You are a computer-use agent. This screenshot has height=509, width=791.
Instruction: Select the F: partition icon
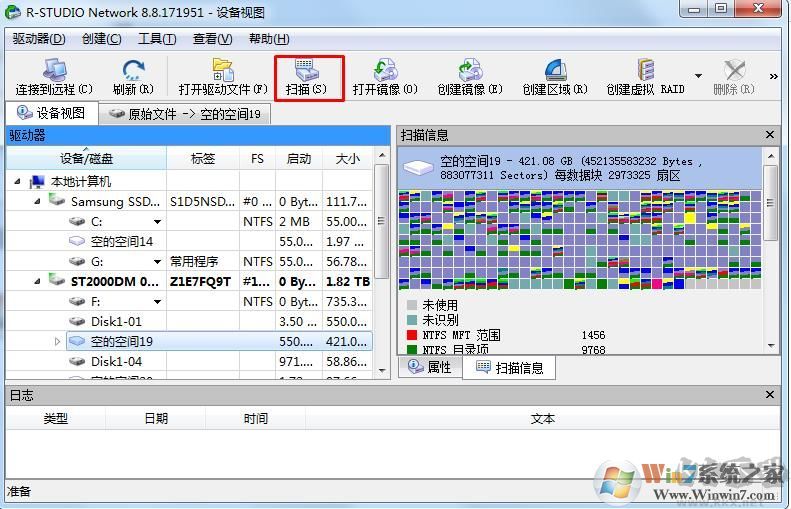pos(77,301)
